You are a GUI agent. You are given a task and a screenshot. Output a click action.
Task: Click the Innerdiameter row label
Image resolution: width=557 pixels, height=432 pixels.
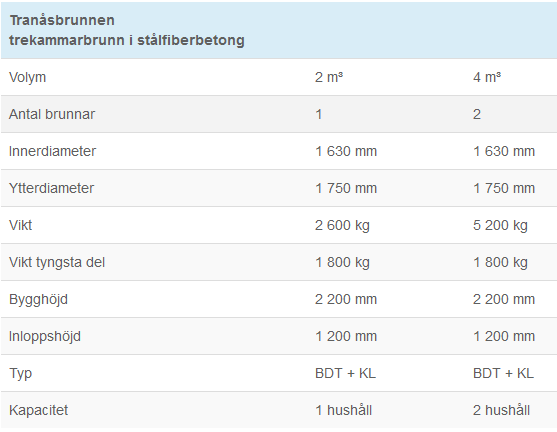pyautogui.click(x=52, y=151)
